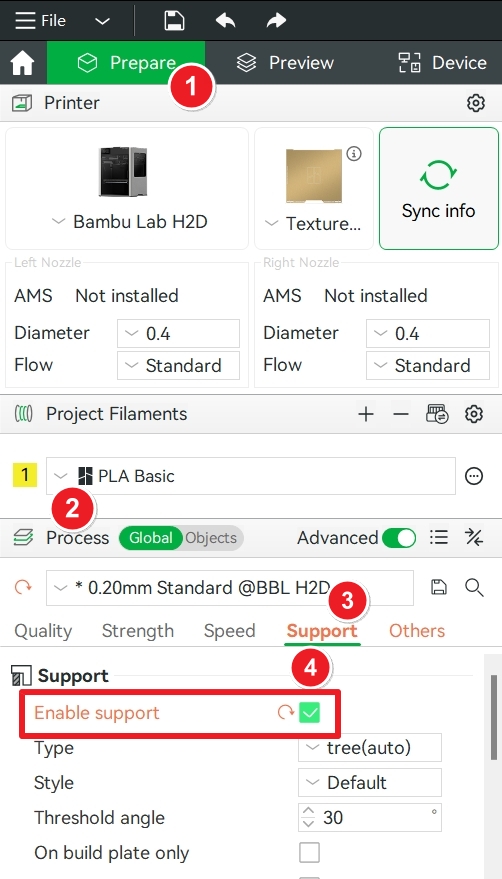The image size is (502, 879).
Task: Increase the Threshold angle value
Action: point(308,811)
